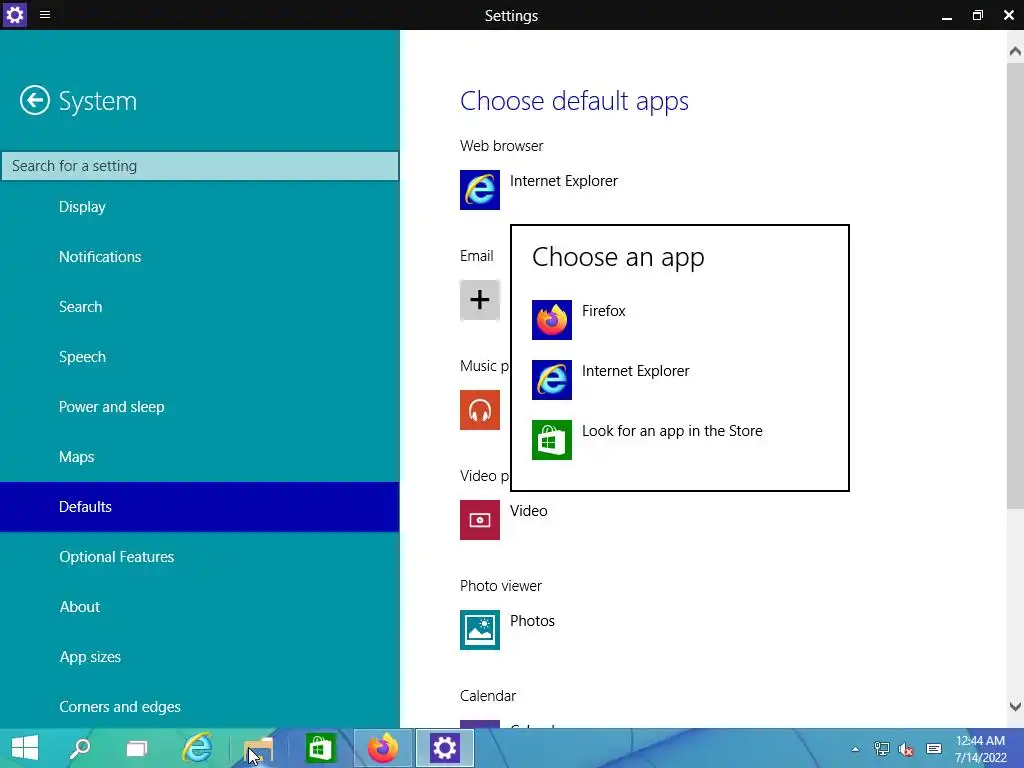
Task: Open the Store from taskbar
Action: (320, 748)
